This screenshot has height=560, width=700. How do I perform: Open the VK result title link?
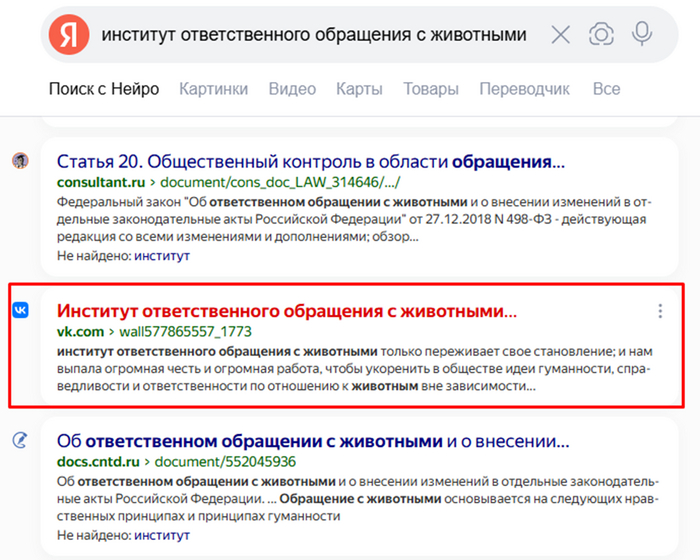pyautogui.click(x=287, y=311)
